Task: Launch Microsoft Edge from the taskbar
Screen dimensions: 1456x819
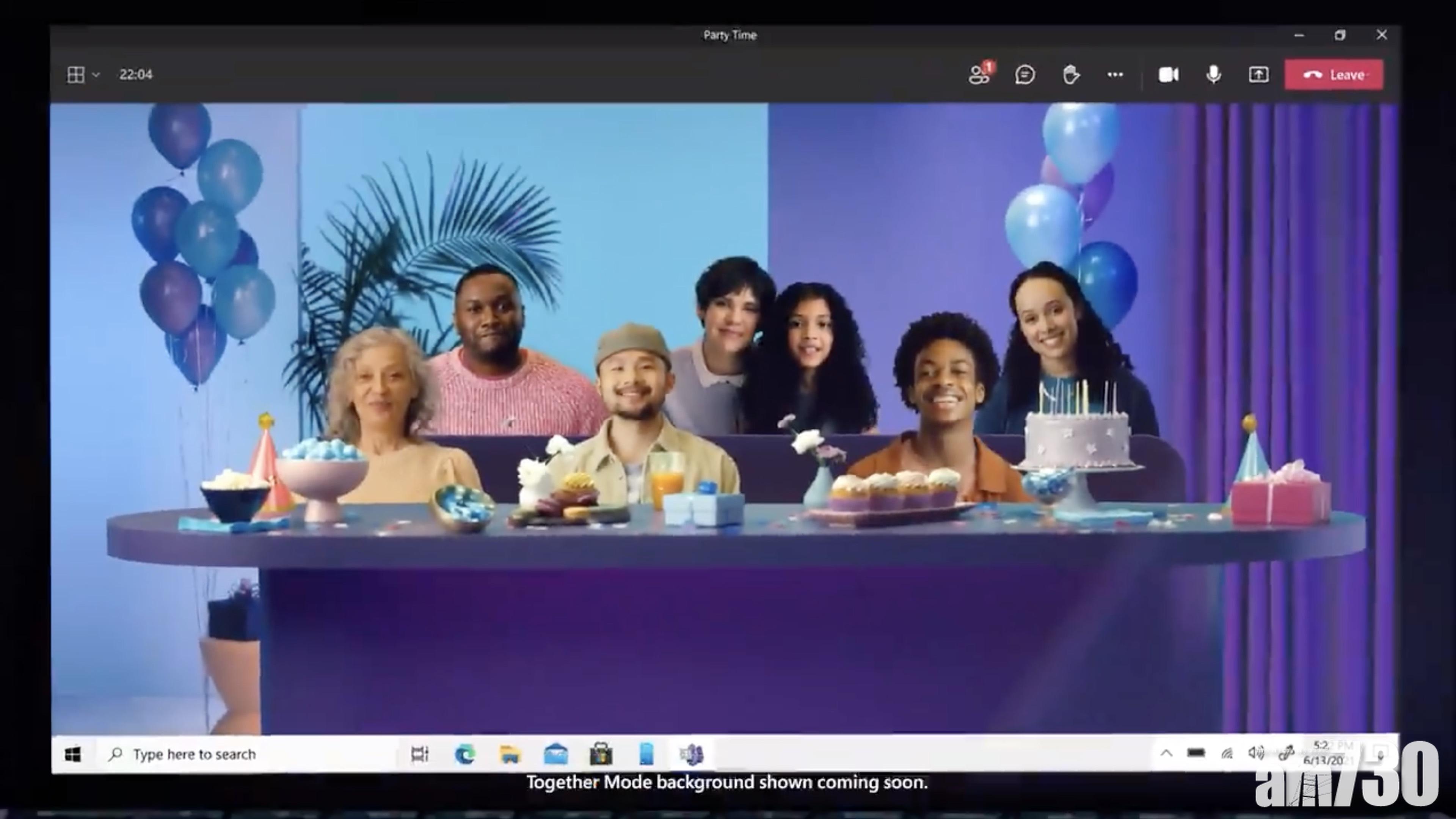Action: point(465,754)
